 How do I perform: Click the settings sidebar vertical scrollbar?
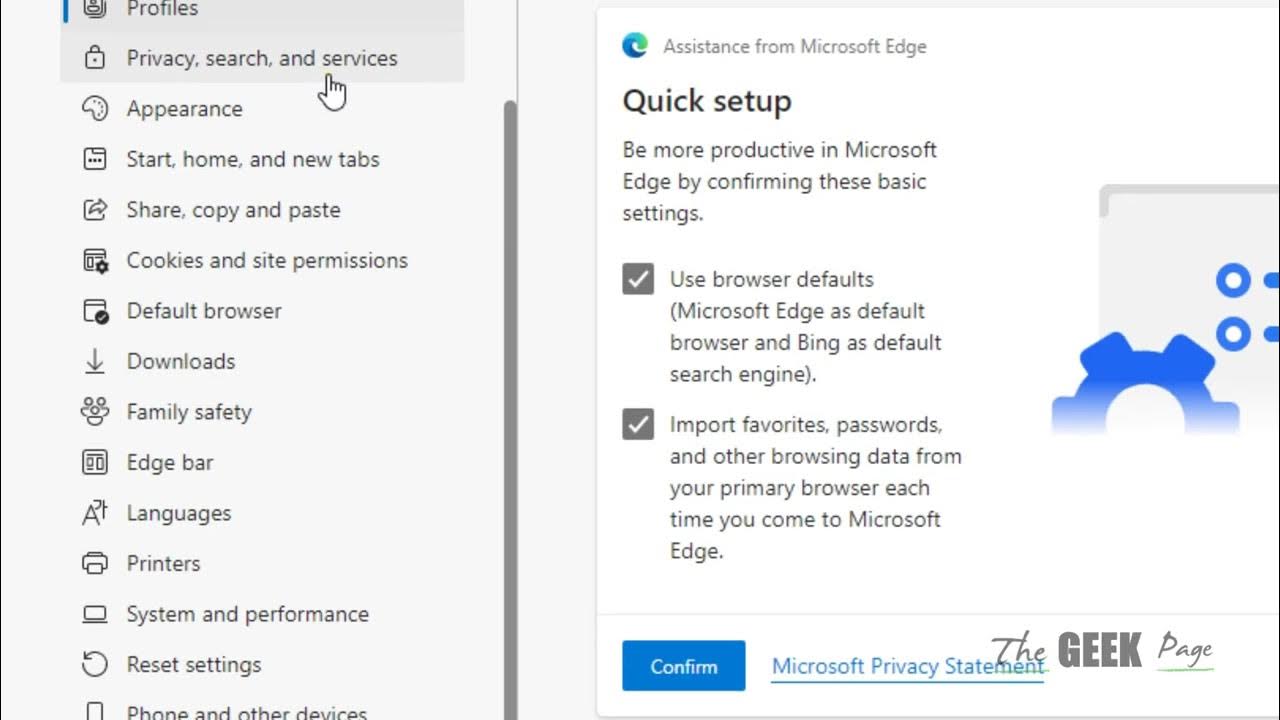pyautogui.click(x=510, y=400)
